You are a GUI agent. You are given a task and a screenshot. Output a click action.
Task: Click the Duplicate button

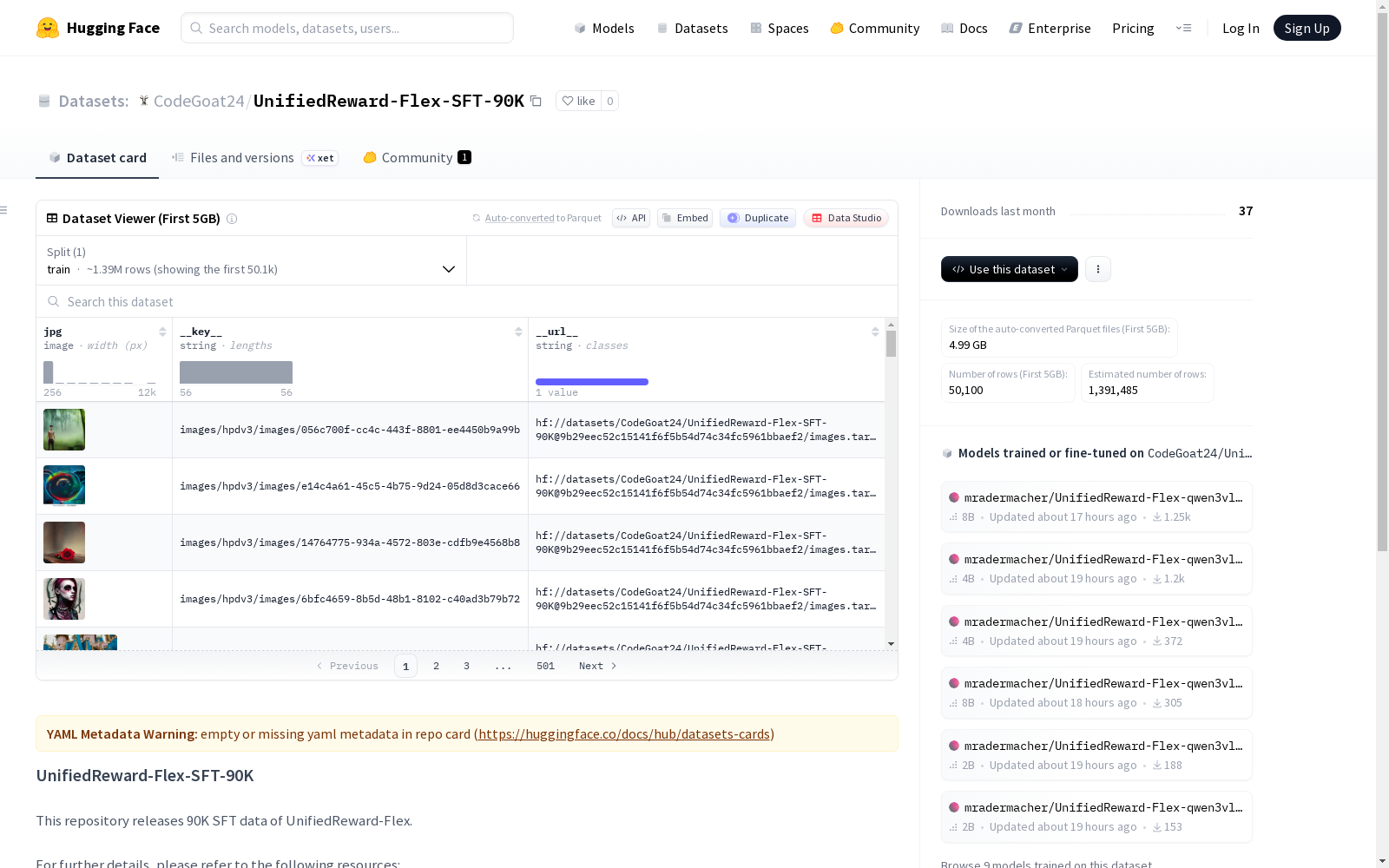758,218
